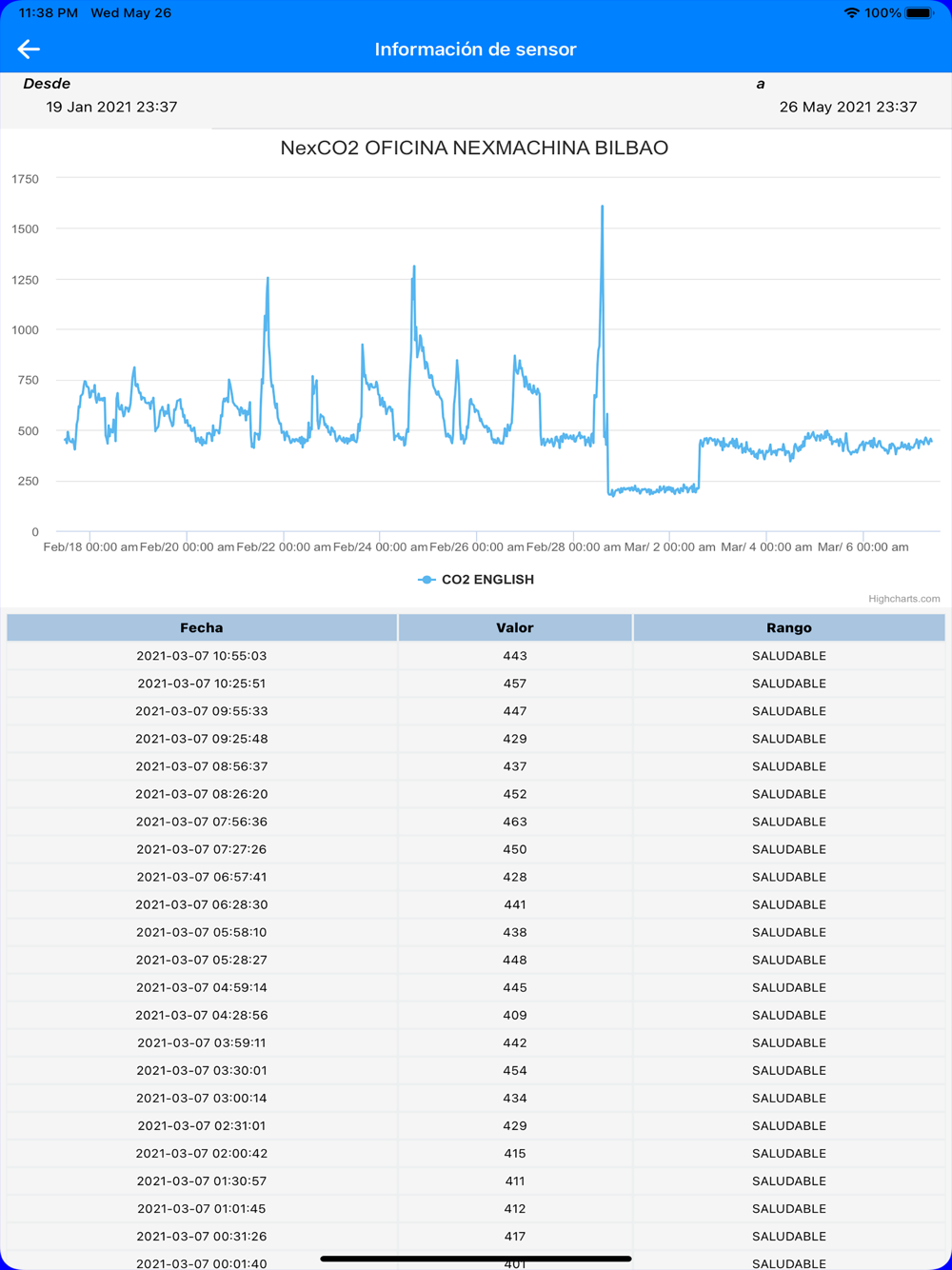Select row 2021-03-07 09:55:33
The width and height of the screenshot is (952, 1270).
pyautogui.click(x=476, y=711)
